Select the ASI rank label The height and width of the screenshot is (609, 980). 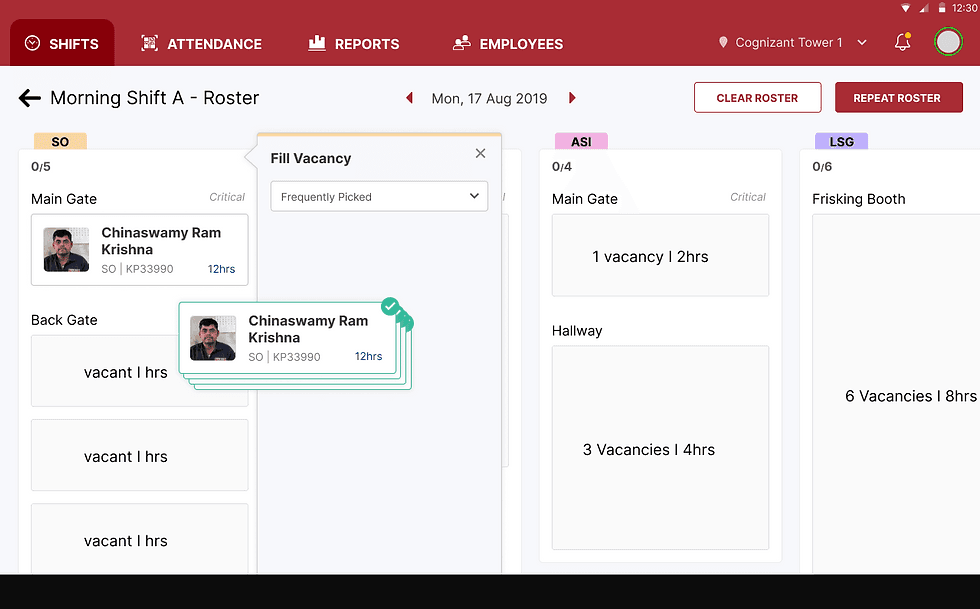[581, 141]
